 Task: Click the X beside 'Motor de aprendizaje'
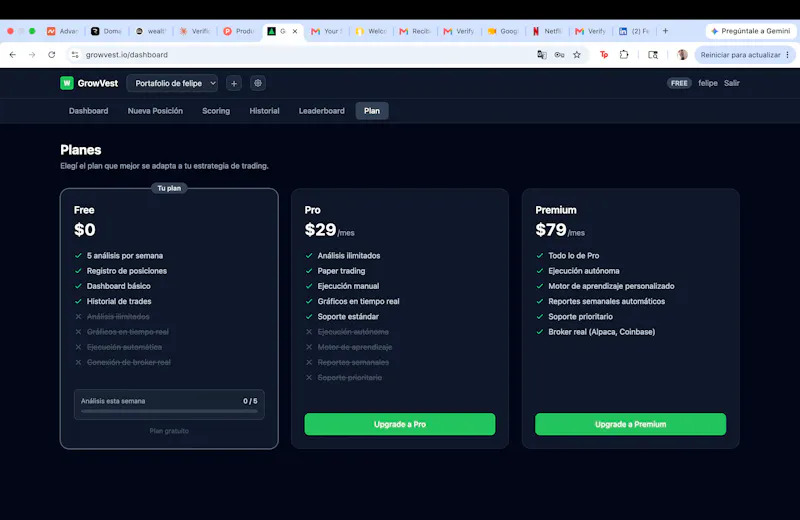(309, 347)
